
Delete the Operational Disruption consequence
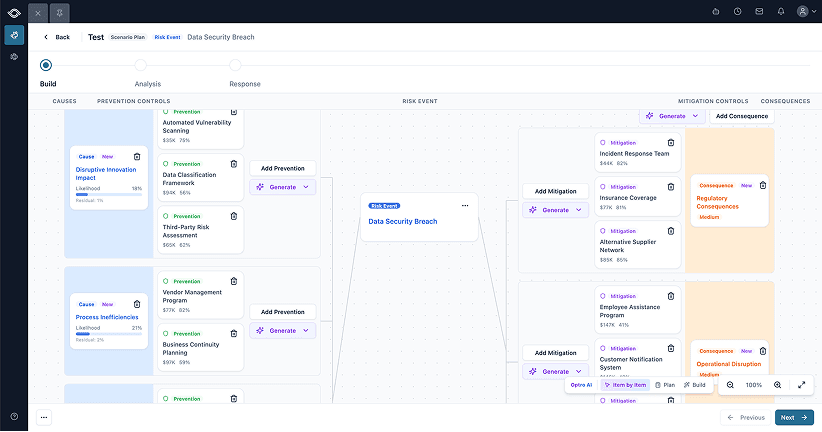tap(763, 351)
